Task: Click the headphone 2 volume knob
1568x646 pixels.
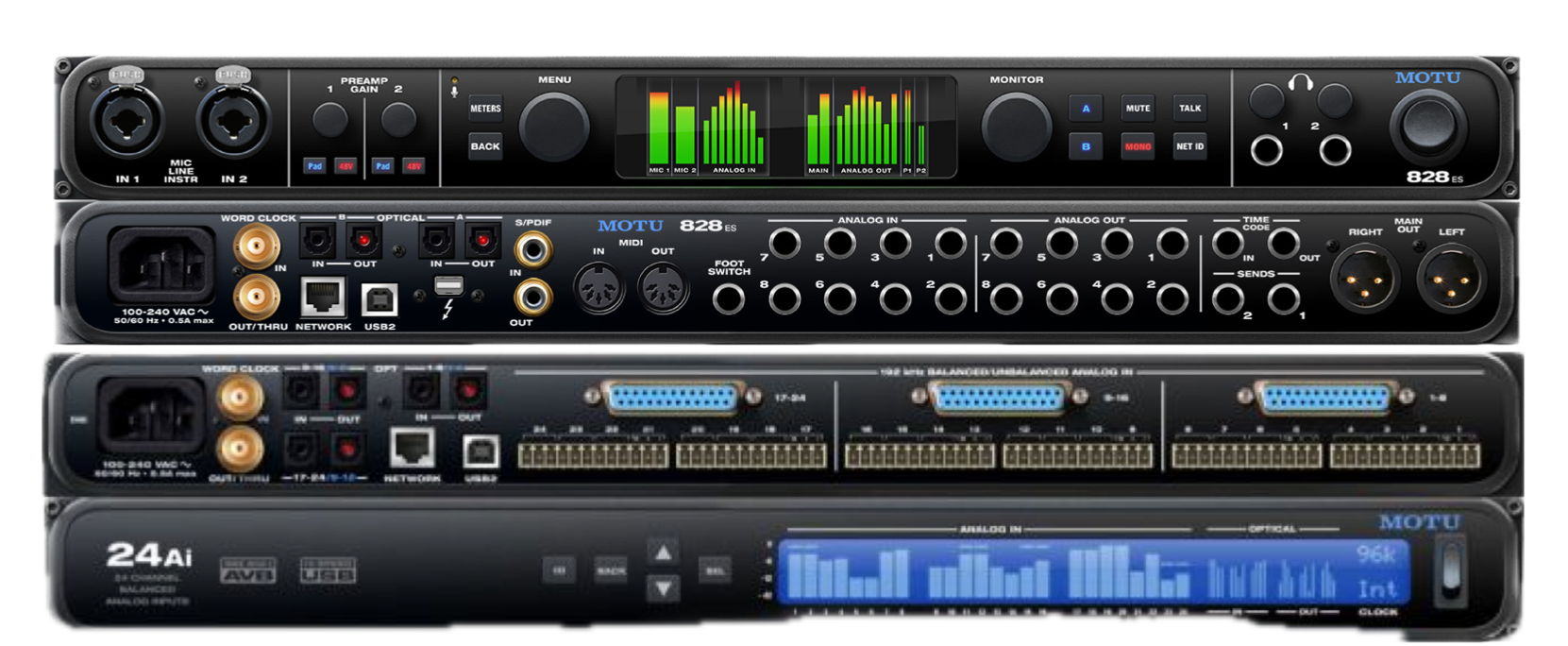Action: (1335, 99)
